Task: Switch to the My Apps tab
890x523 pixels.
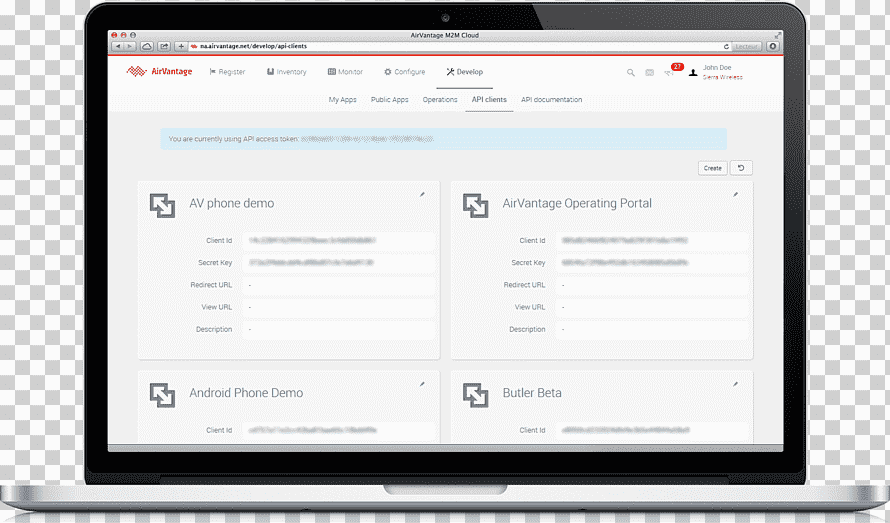Action: click(342, 99)
